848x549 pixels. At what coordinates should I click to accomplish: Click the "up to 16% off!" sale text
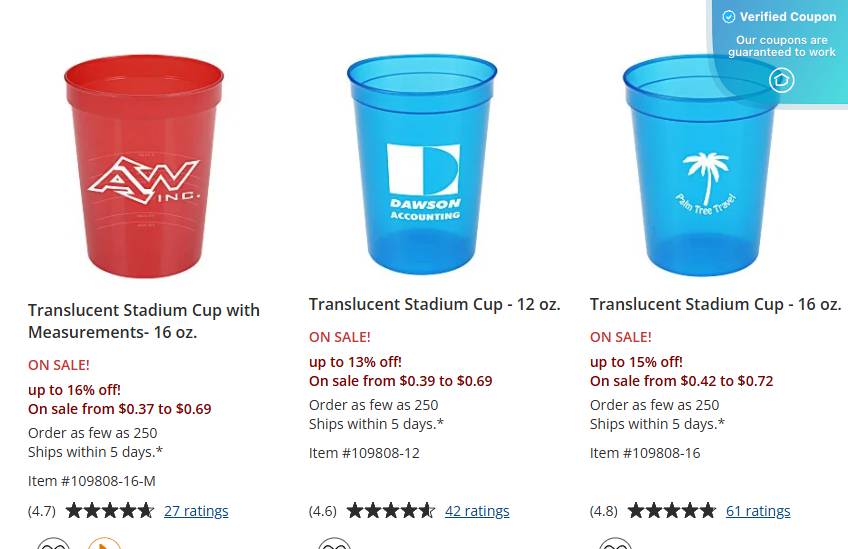pos(75,390)
